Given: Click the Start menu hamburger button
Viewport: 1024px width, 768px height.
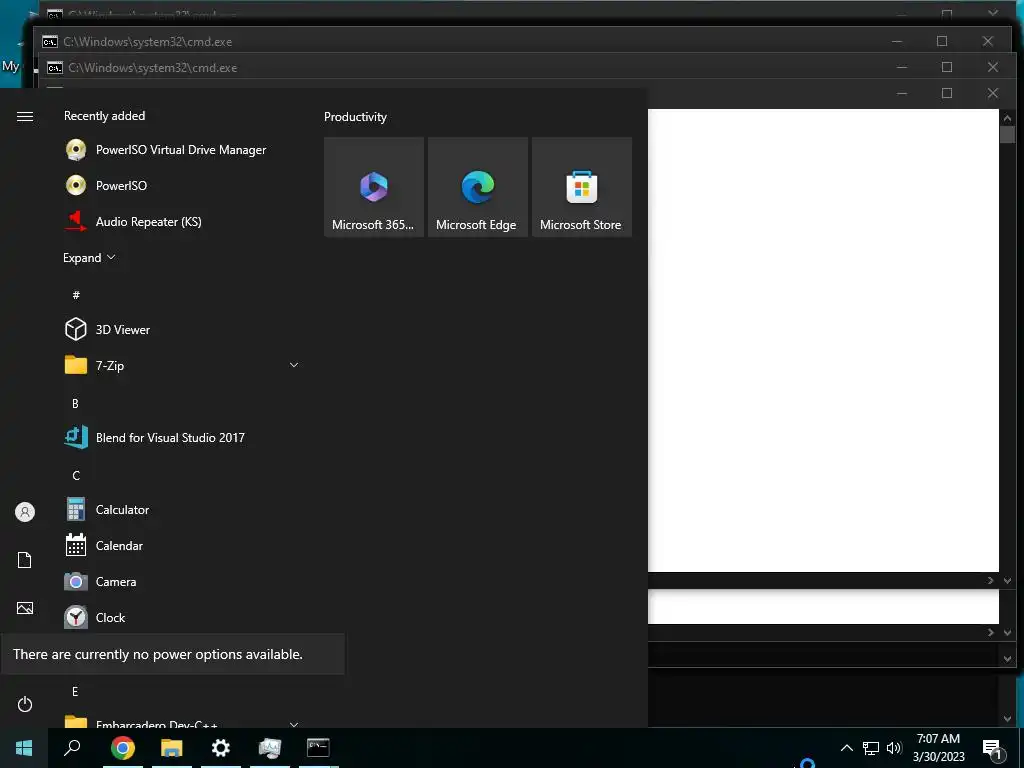Looking at the screenshot, I should pos(25,116).
